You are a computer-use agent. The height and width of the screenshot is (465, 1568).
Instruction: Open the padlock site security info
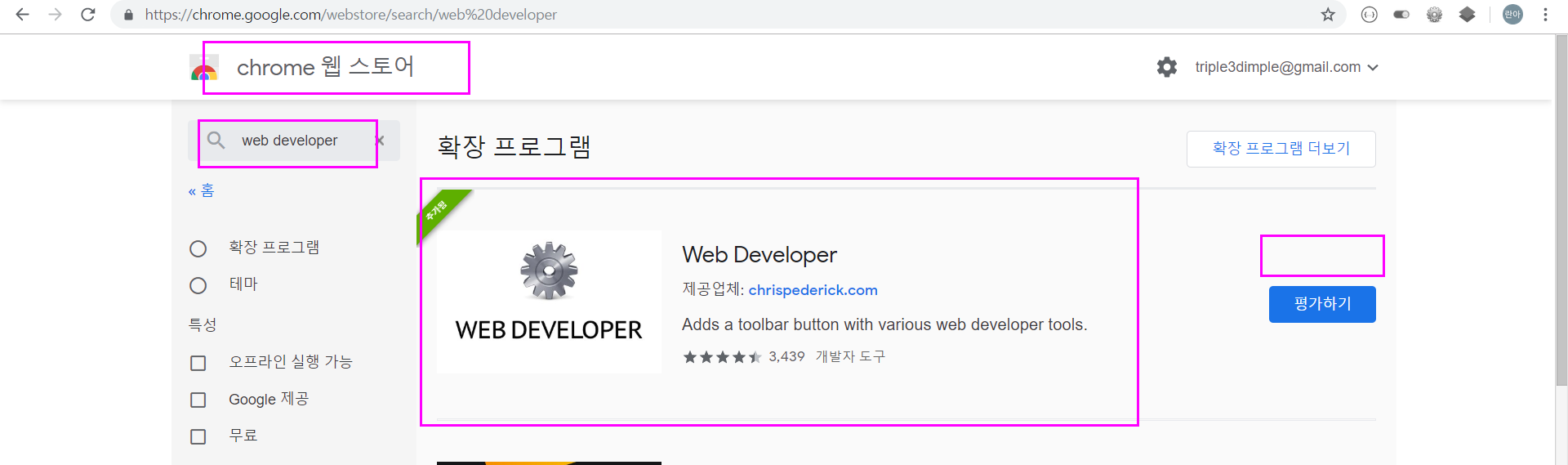coord(128,15)
